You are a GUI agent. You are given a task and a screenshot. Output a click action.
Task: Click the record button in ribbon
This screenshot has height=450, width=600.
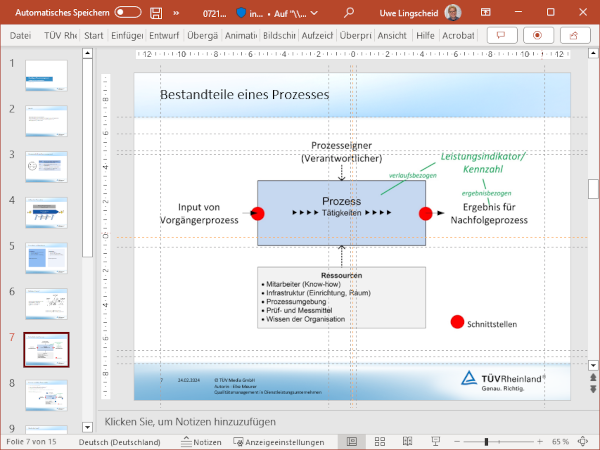tap(538, 35)
